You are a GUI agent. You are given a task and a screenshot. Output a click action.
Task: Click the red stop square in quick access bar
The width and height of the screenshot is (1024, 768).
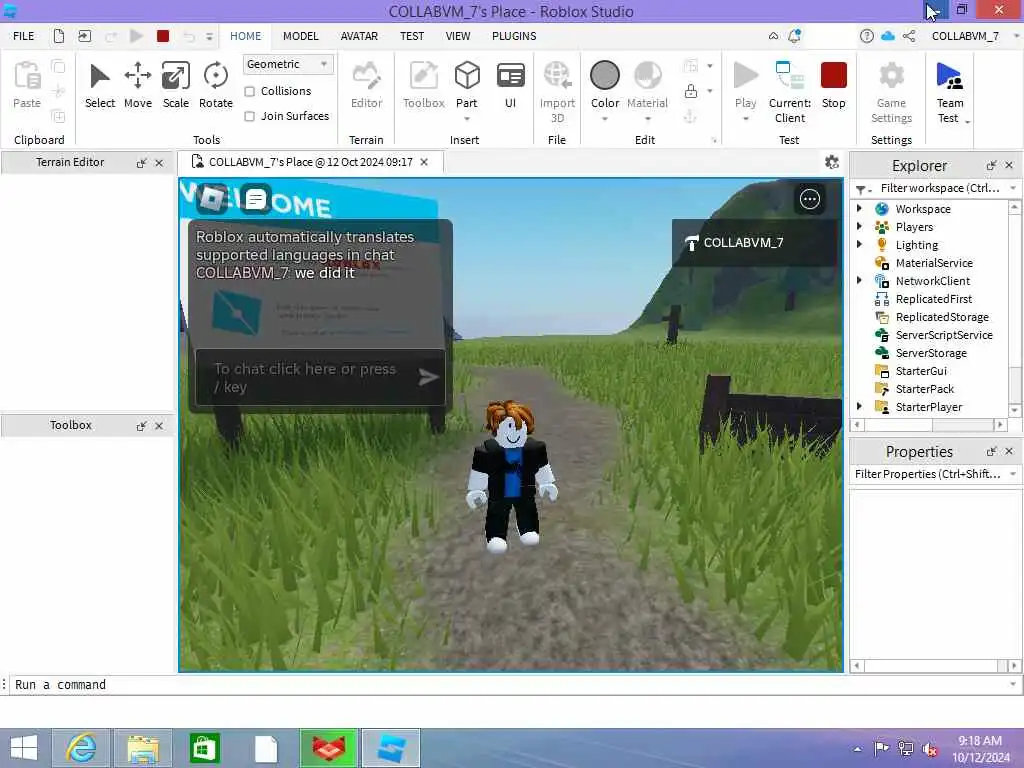pyautogui.click(x=163, y=36)
